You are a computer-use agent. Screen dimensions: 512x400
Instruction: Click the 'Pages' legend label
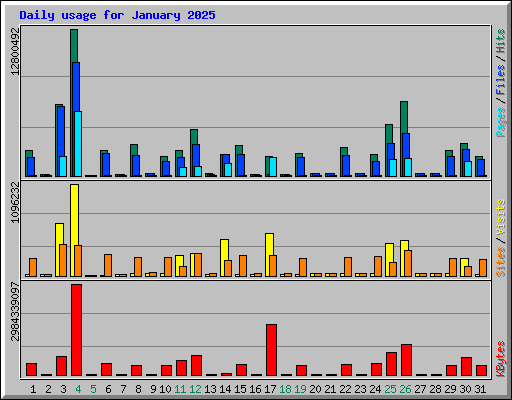click(501, 122)
